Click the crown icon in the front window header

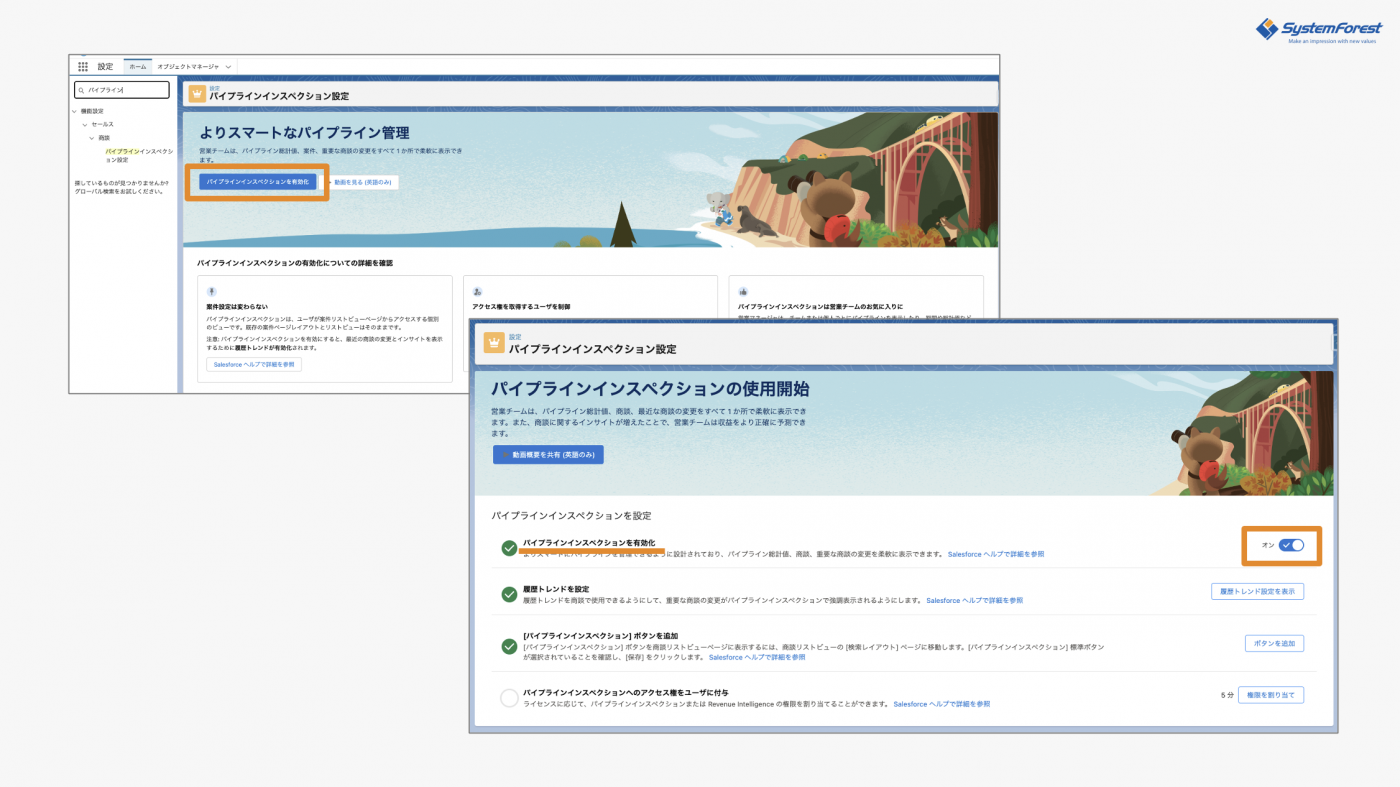(x=494, y=343)
